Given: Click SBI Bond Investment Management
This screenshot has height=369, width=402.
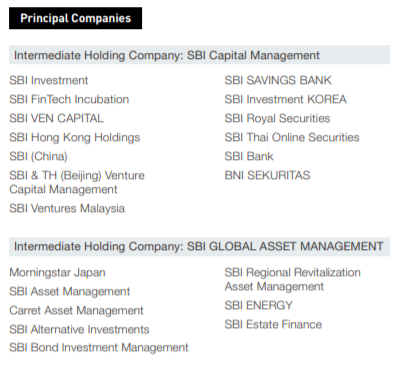Looking at the screenshot, I should [x=99, y=348].
